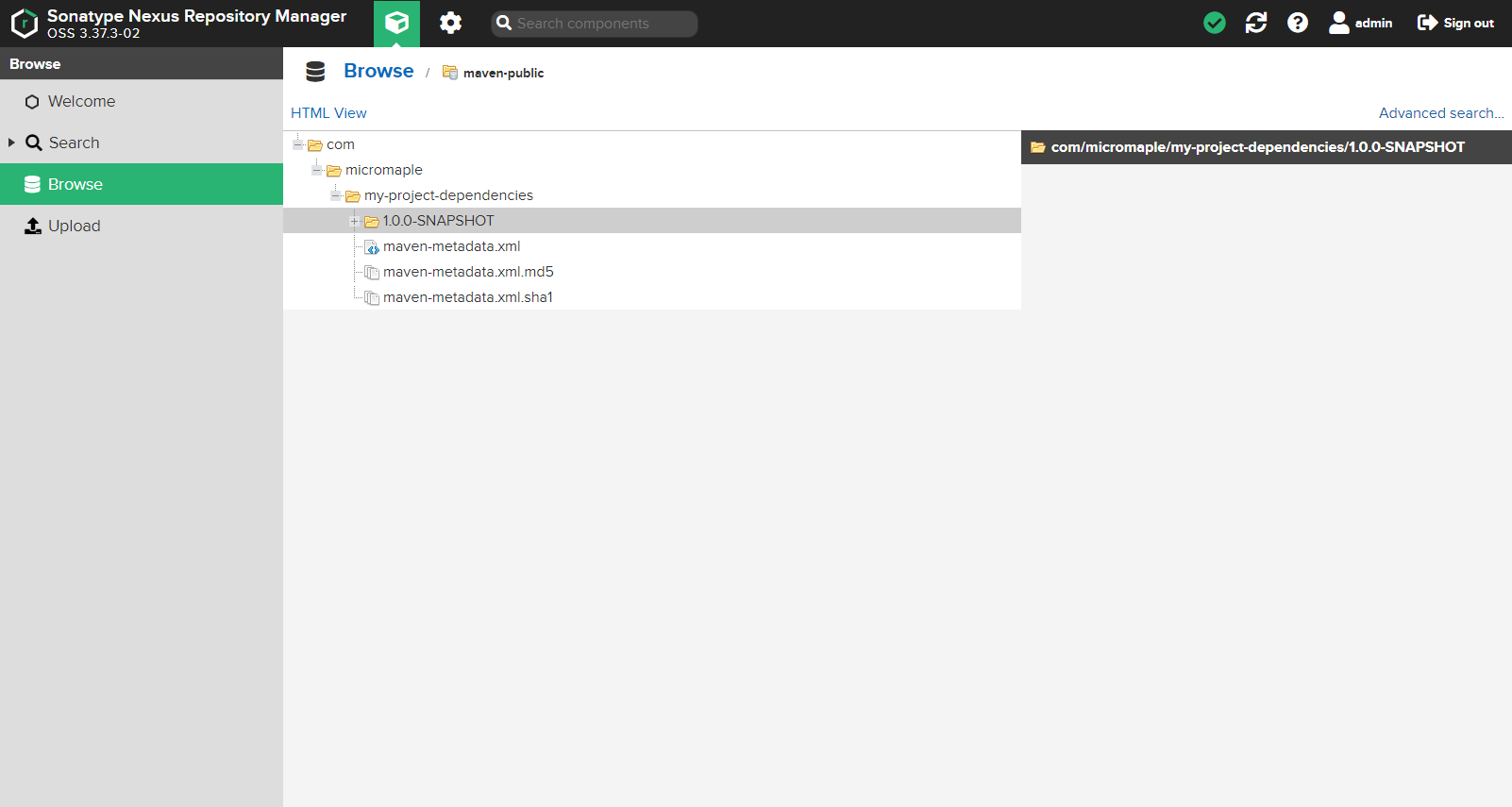Open the HTML View link

[328, 113]
